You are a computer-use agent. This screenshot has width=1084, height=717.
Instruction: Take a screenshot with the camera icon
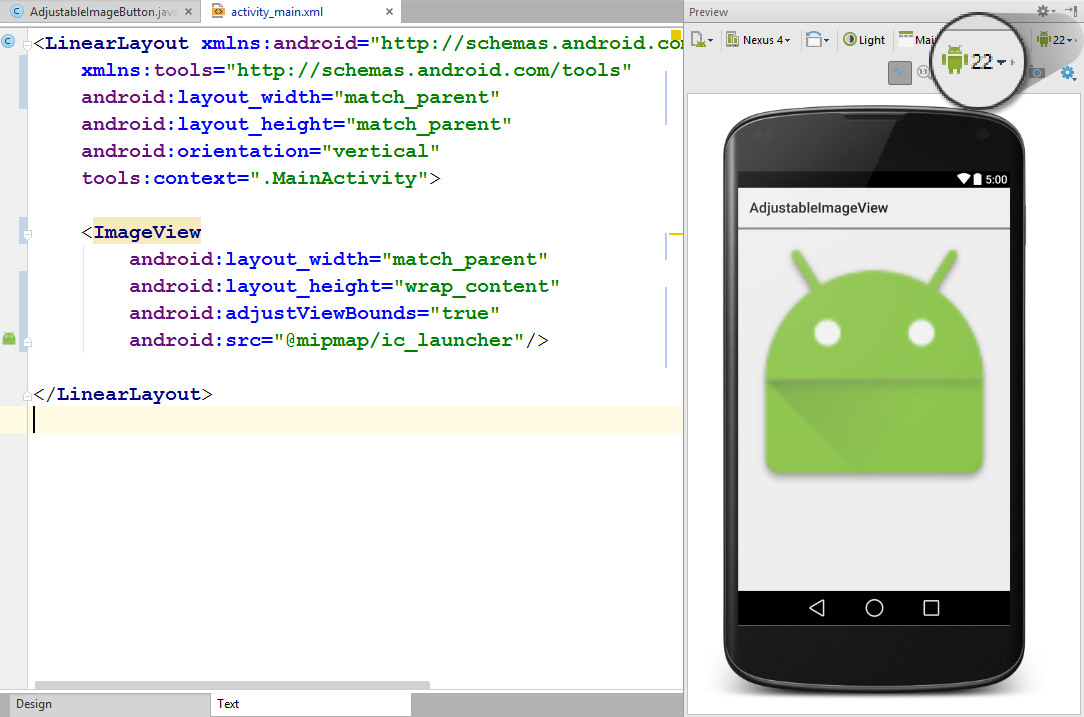pyautogui.click(x=1036, y=72)
